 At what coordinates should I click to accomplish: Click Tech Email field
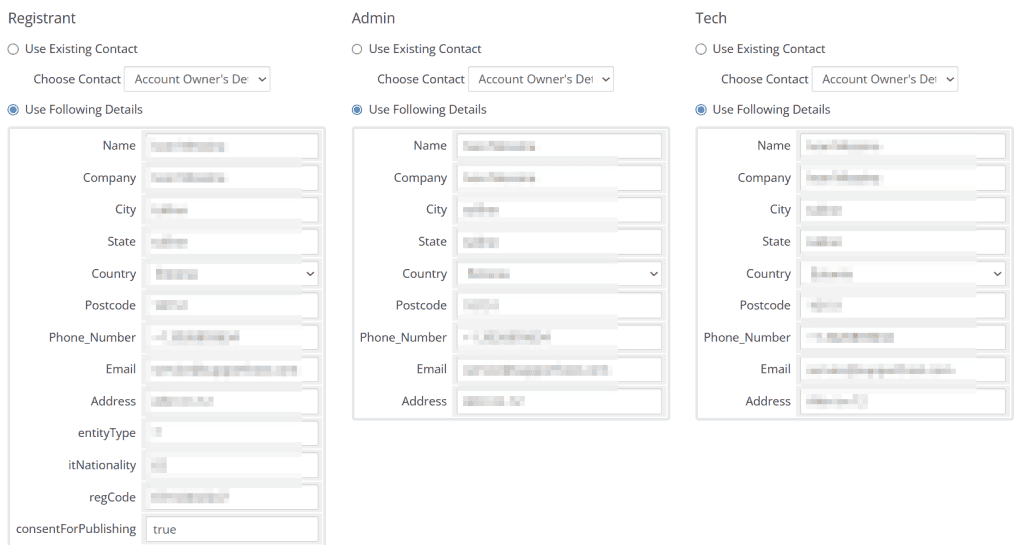pyautogui.click(x=903, y=369)
